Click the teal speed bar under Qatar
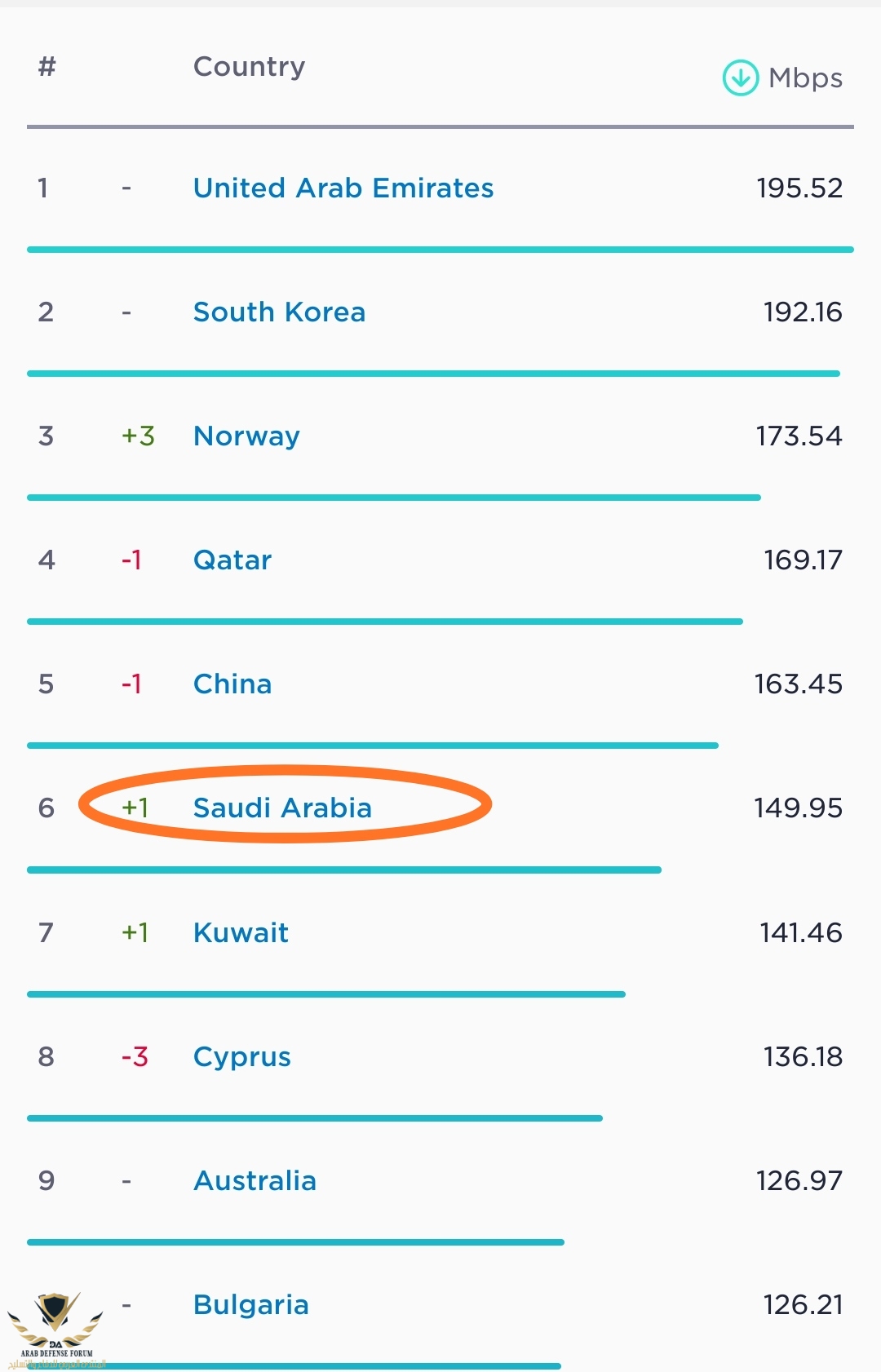Viewport: 881px width, 1372px height. click(385, 622)
